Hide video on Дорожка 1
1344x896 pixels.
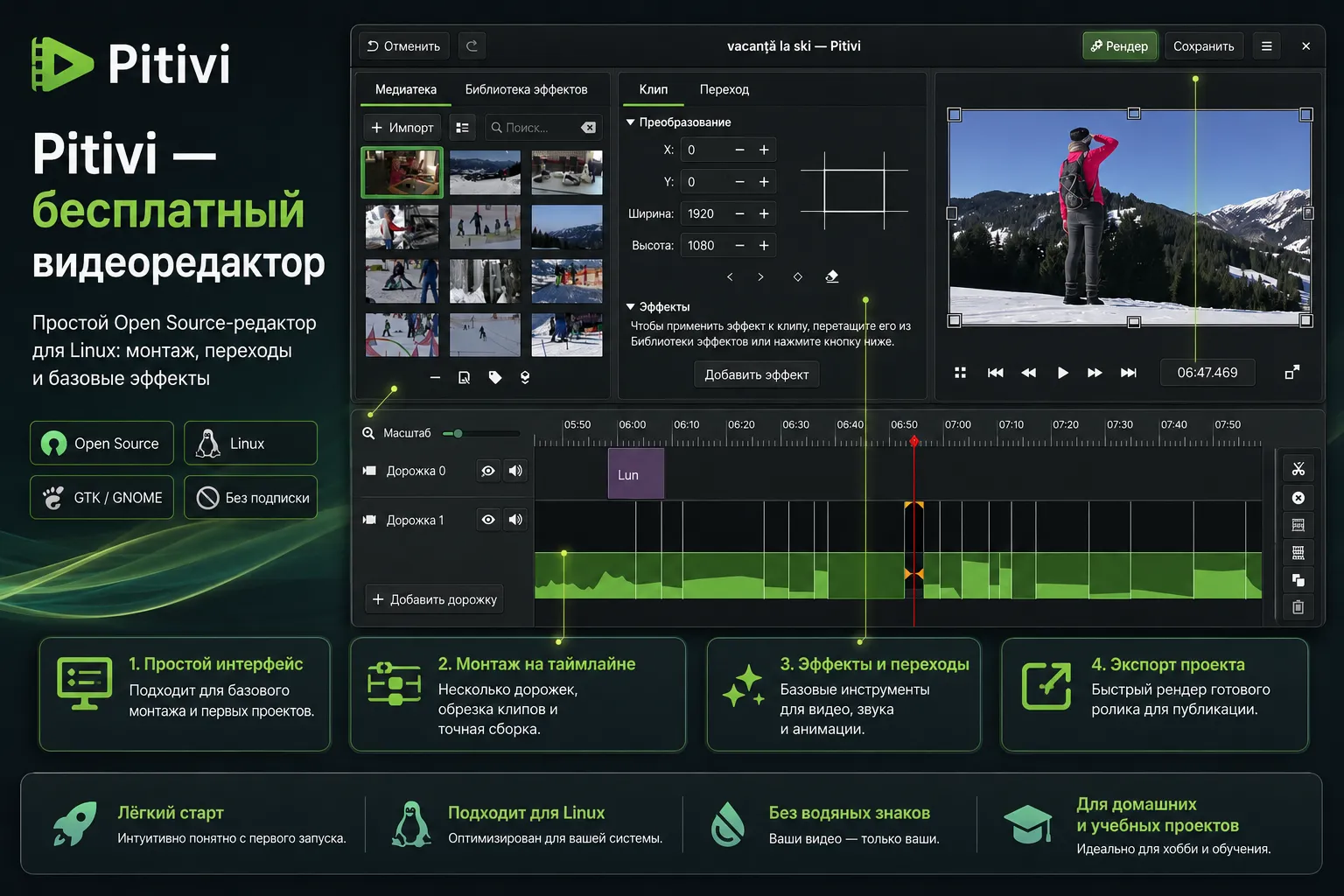point(488,520)
